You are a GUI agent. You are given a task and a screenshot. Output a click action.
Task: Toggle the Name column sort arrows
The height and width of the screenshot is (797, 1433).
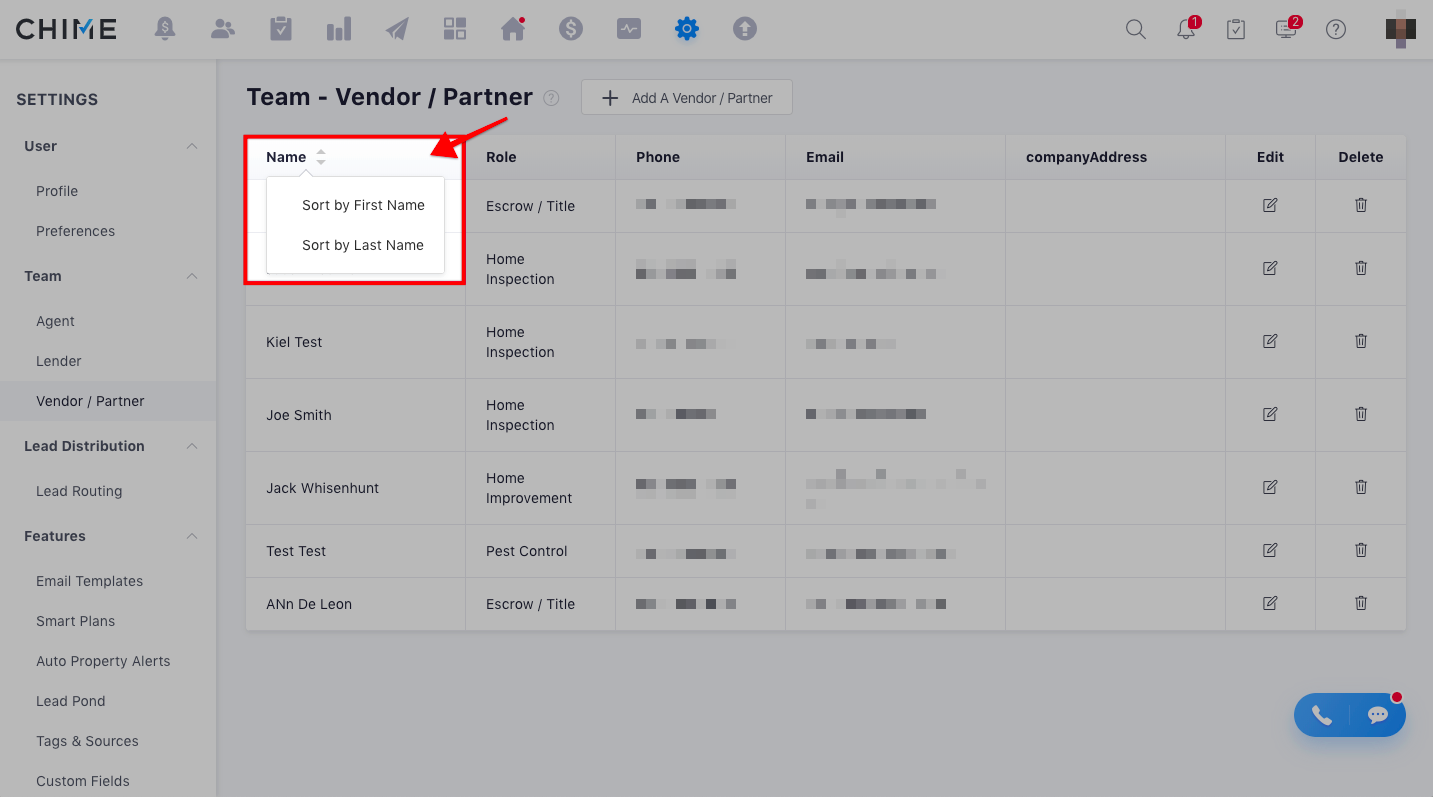(x=321, y=157)
